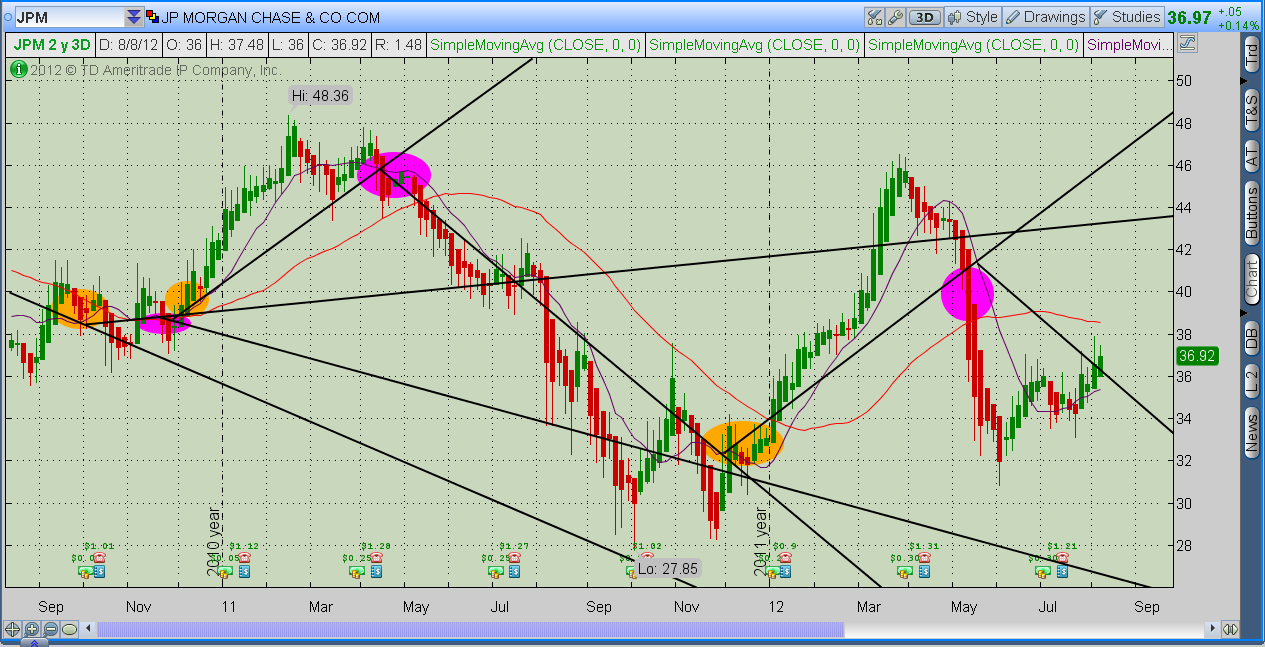Click the zoom in magnifier icon
The width and height of the screenshot is (1265, 647).
[31, 629]
